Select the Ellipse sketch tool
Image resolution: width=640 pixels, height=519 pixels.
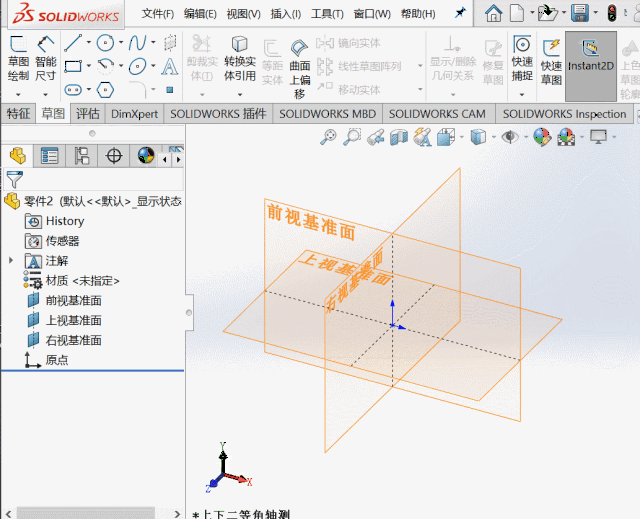coord(138,66)
